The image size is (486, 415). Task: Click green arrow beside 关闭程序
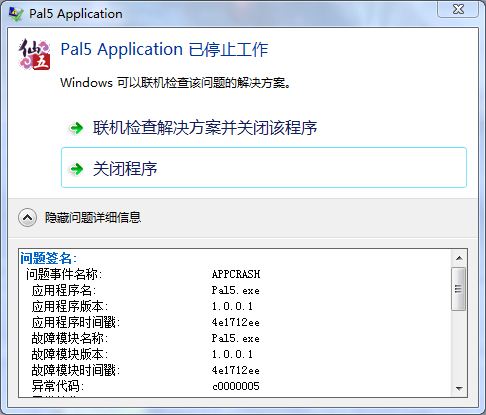pyautogui.click(x=76, y=169)
